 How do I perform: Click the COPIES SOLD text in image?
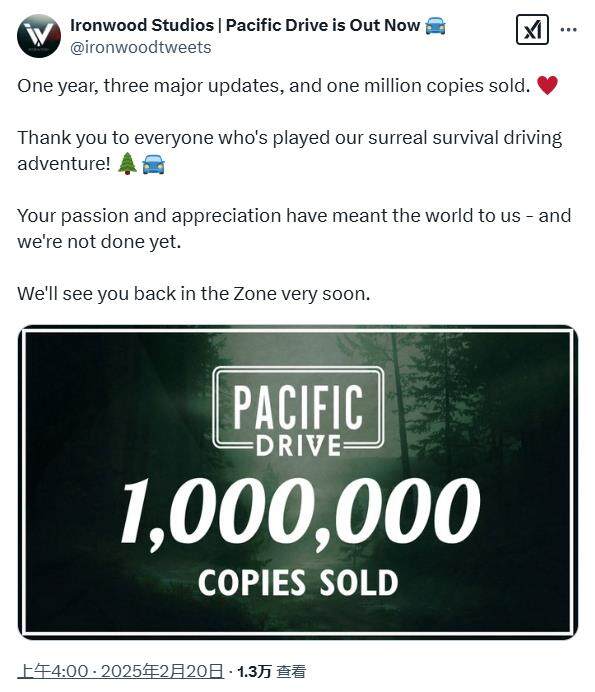click(x=298, y=583)
